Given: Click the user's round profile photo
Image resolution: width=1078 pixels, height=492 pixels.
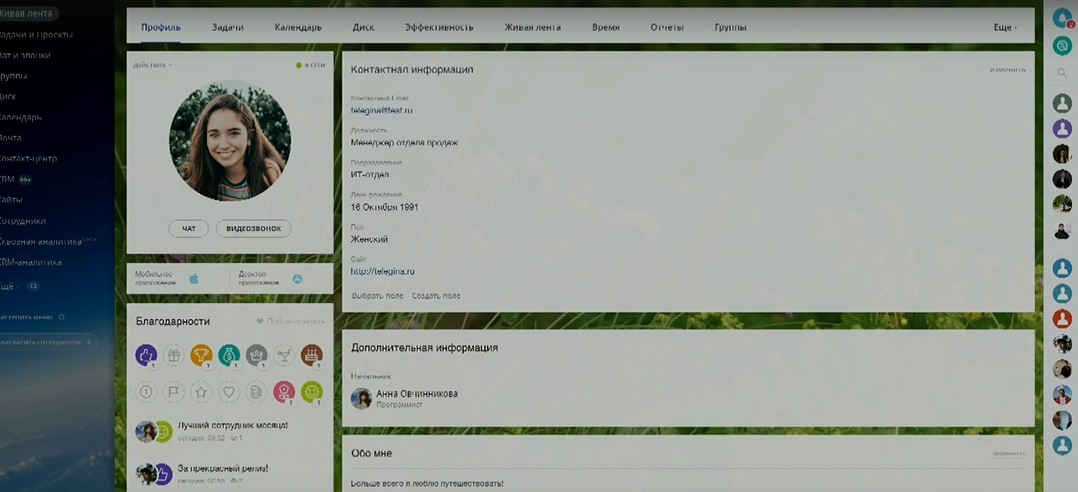Looking at the screenshot, I should click(230, 140).
